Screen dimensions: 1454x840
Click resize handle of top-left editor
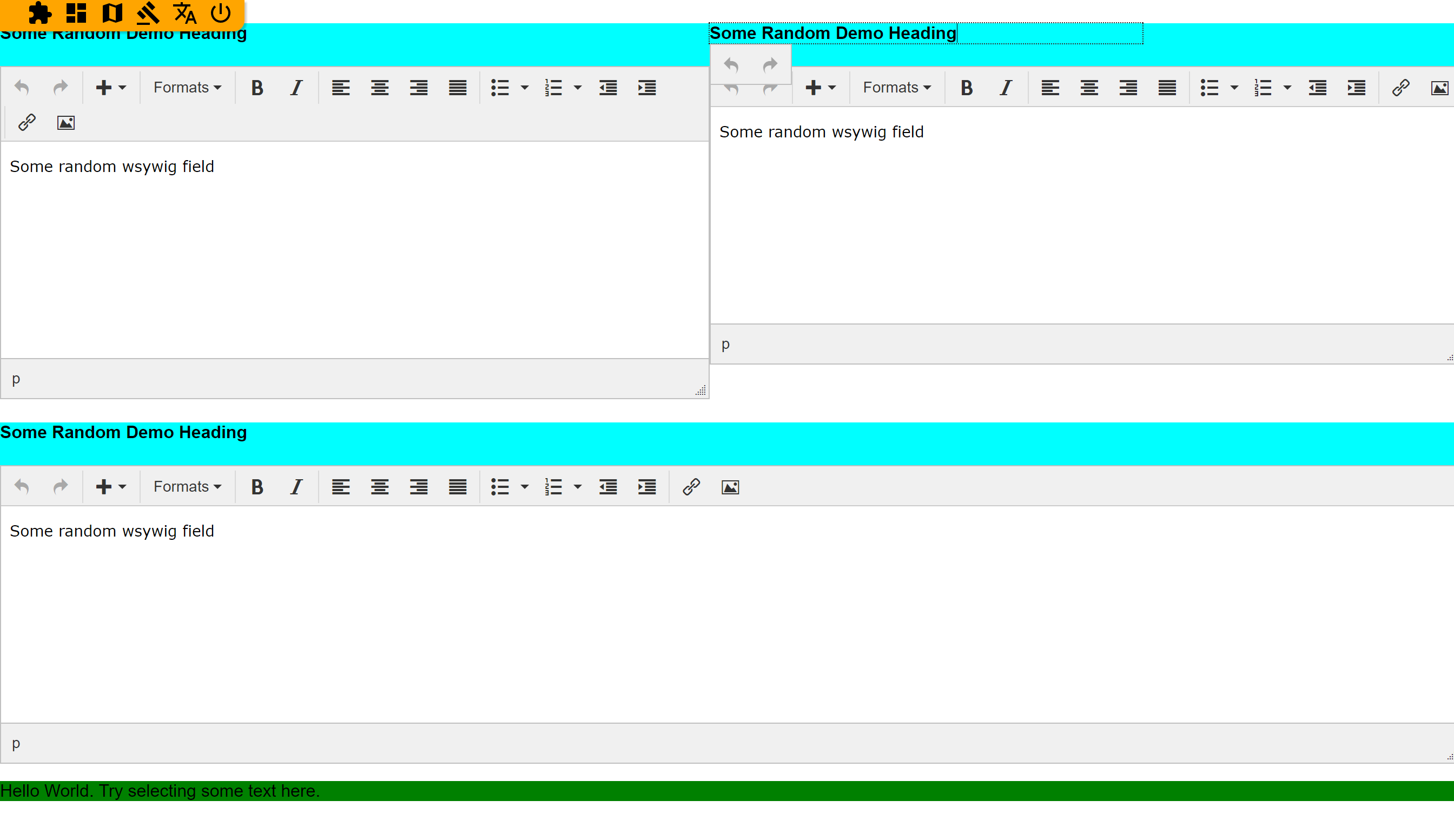click(700, 391)
